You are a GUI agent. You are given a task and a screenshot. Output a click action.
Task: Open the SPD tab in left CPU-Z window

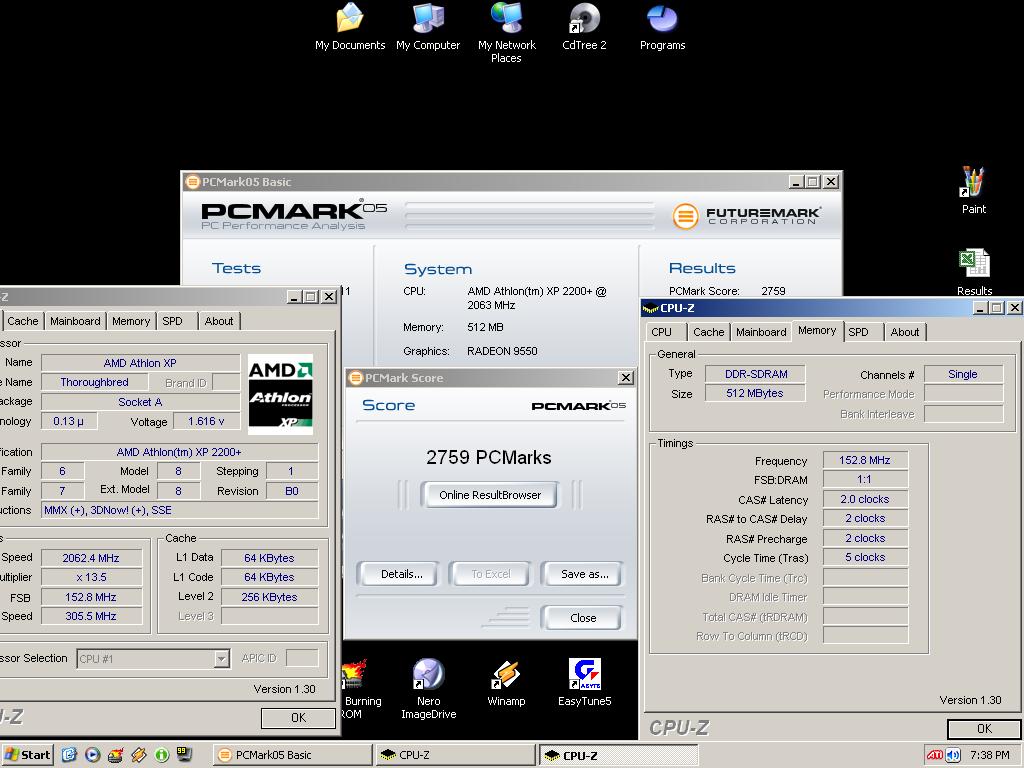[x=172, y=321]
